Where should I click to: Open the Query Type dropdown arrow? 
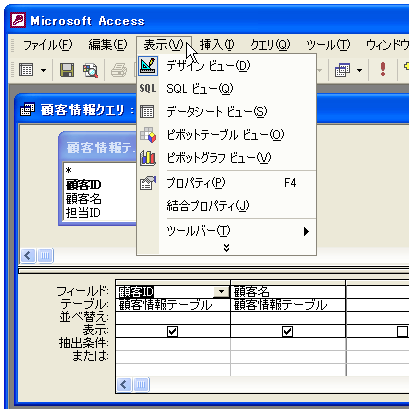(359, 70)
